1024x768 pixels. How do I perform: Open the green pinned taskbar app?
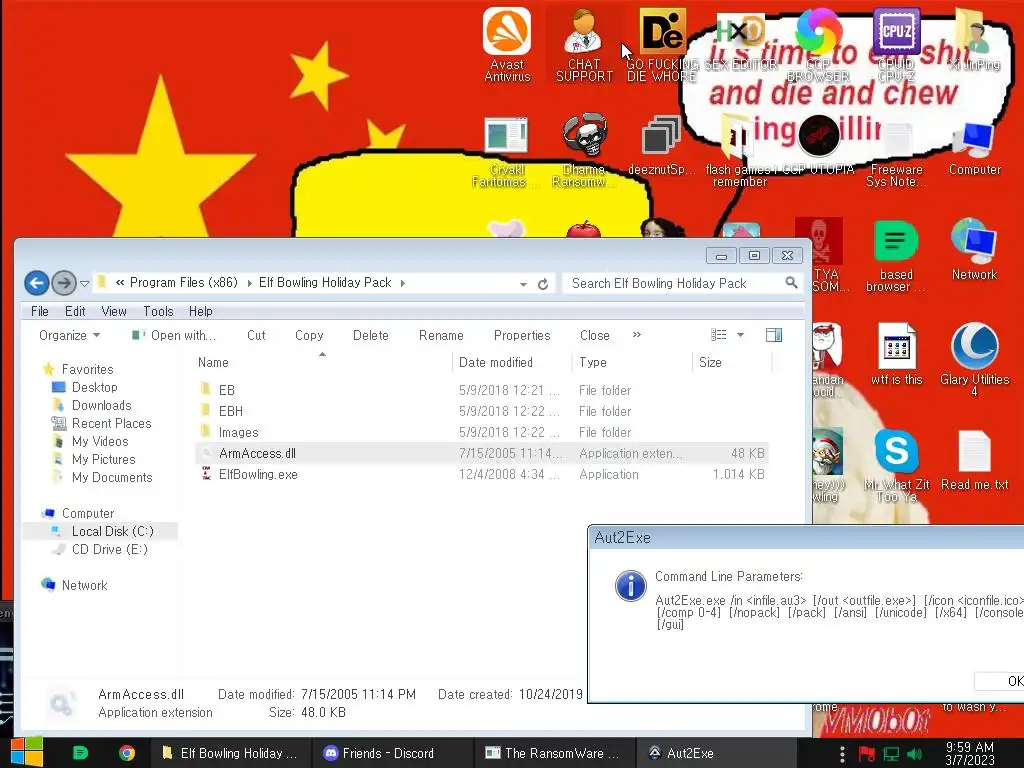coord(80,753)
